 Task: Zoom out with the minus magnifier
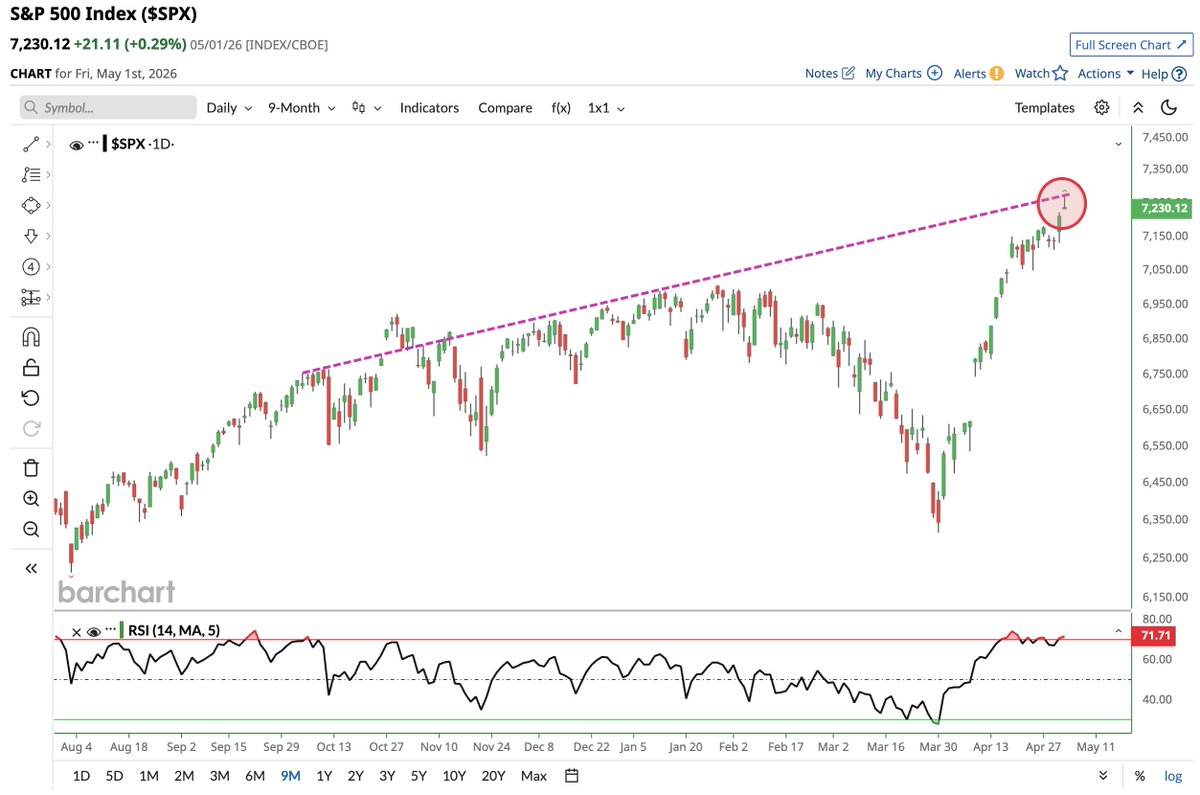30,529
